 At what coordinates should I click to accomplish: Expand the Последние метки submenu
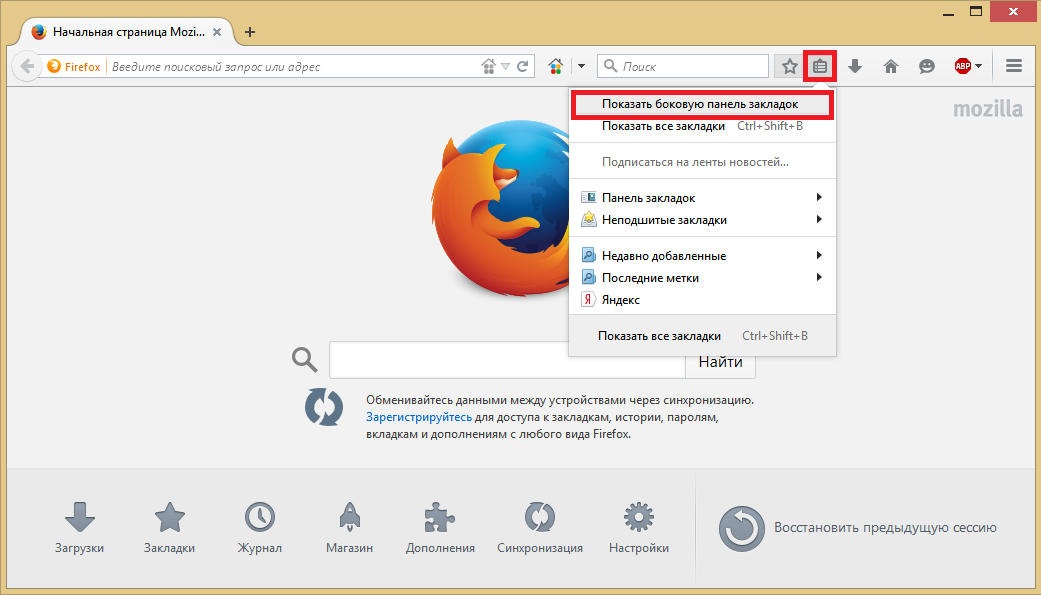[702, 277]
